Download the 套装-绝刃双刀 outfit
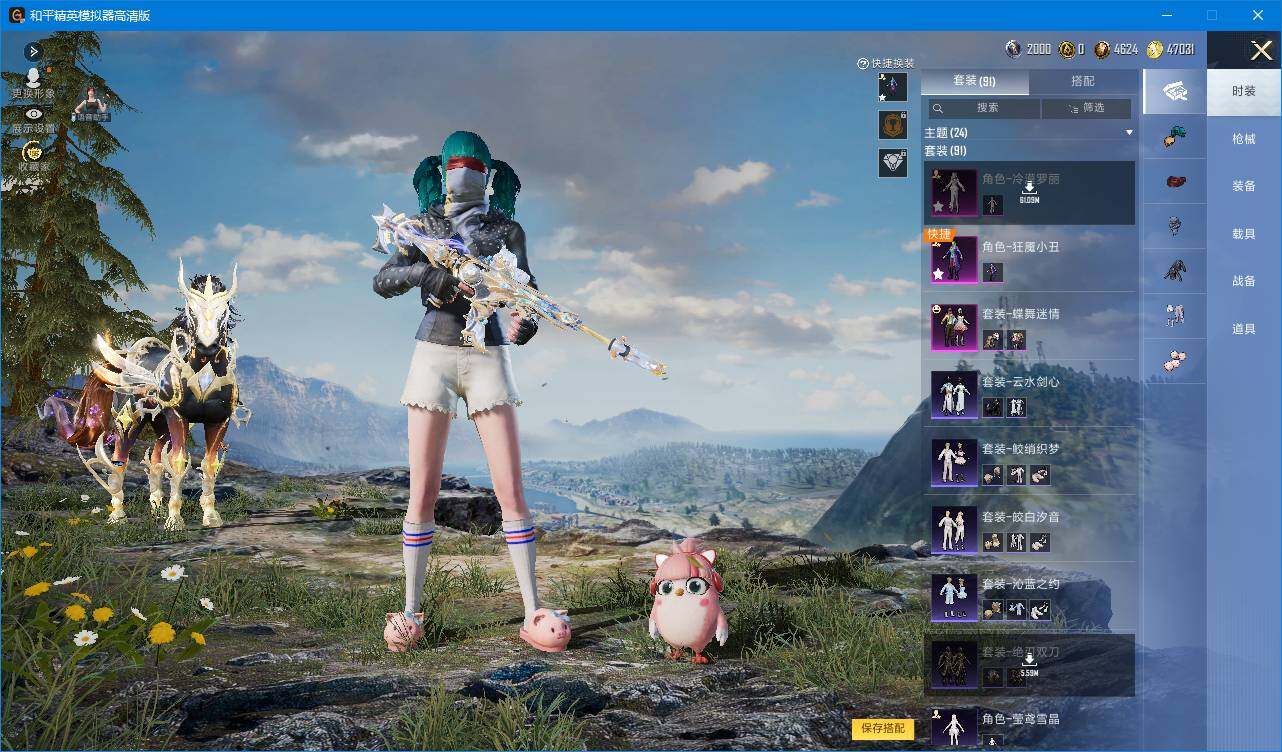 [x=1029, y=666]
